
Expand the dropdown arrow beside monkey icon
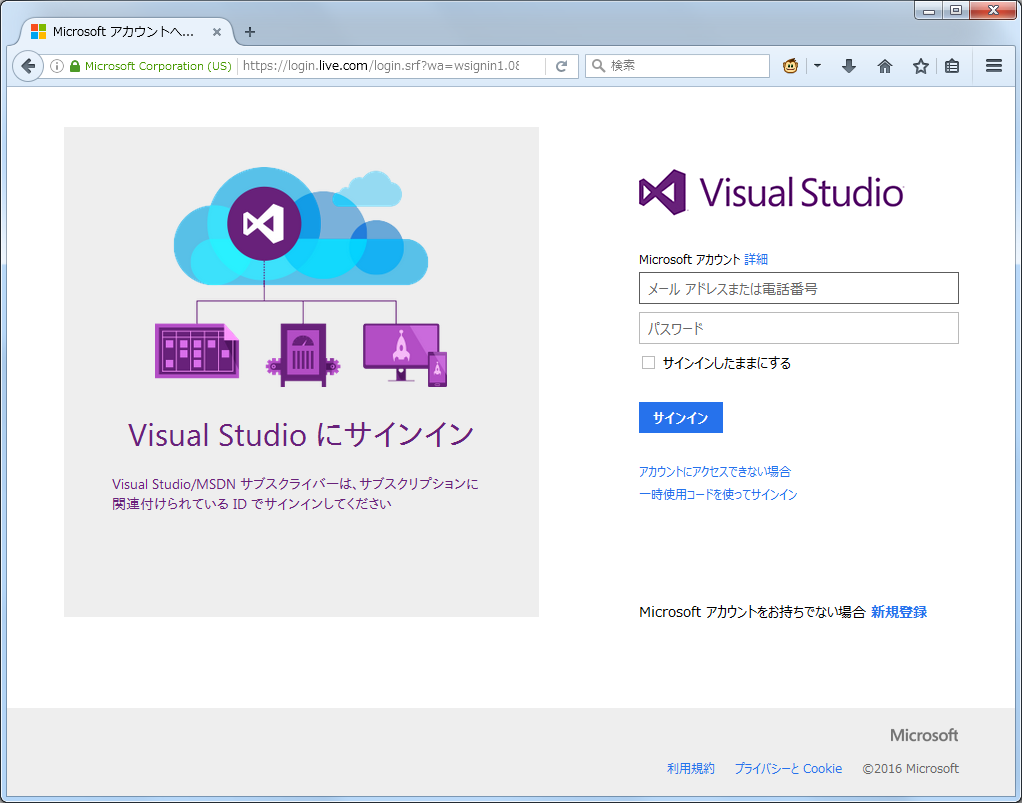[x=817, y=66]
